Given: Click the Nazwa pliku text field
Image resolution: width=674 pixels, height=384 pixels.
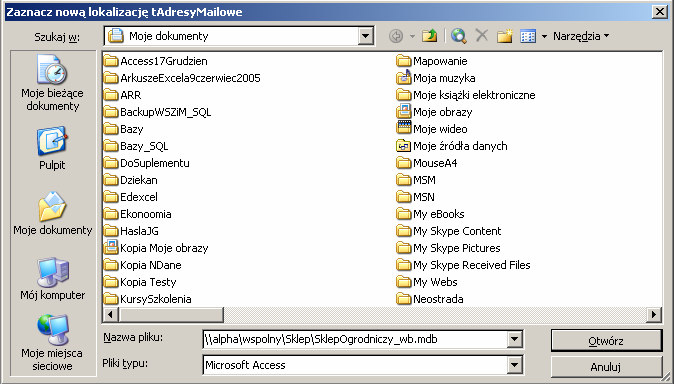Looking at the screenshot, I should click(355, 340).
